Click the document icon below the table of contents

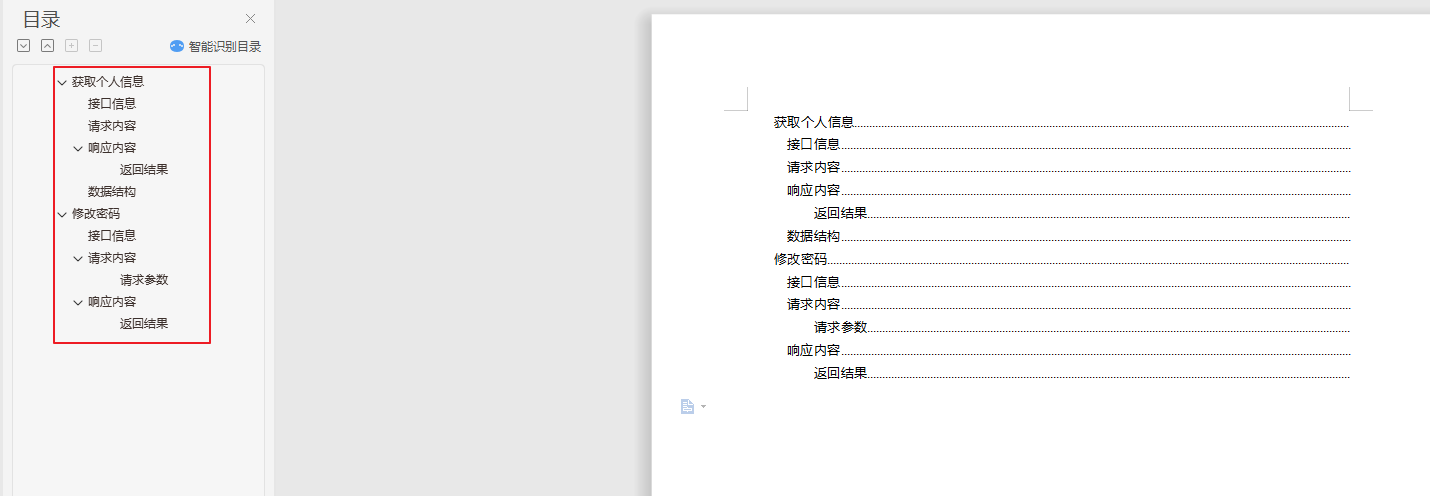pos(687,406)
